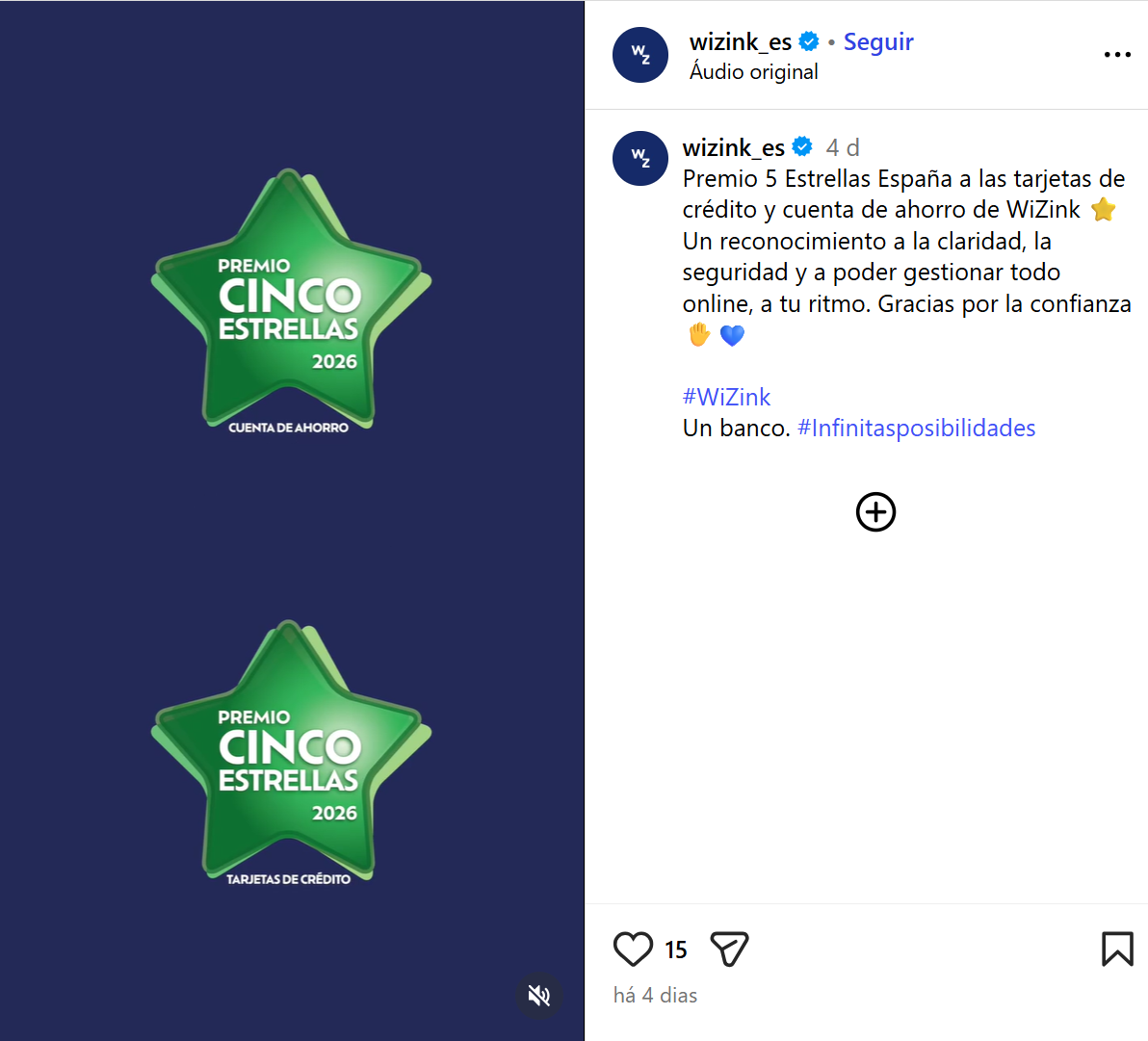The image size is (1148, 1041).
Task: Open wizink_es username in the post header
Action: [x=741, y=41]
